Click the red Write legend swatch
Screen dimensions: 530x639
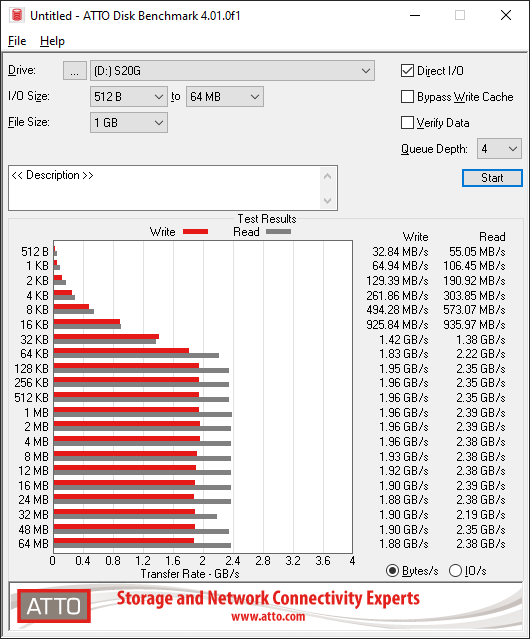[x=196, y=232]
